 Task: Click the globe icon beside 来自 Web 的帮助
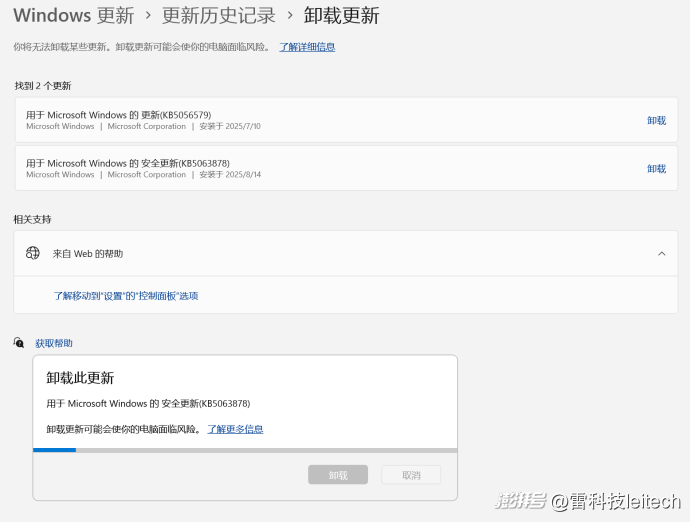point(33,254)
